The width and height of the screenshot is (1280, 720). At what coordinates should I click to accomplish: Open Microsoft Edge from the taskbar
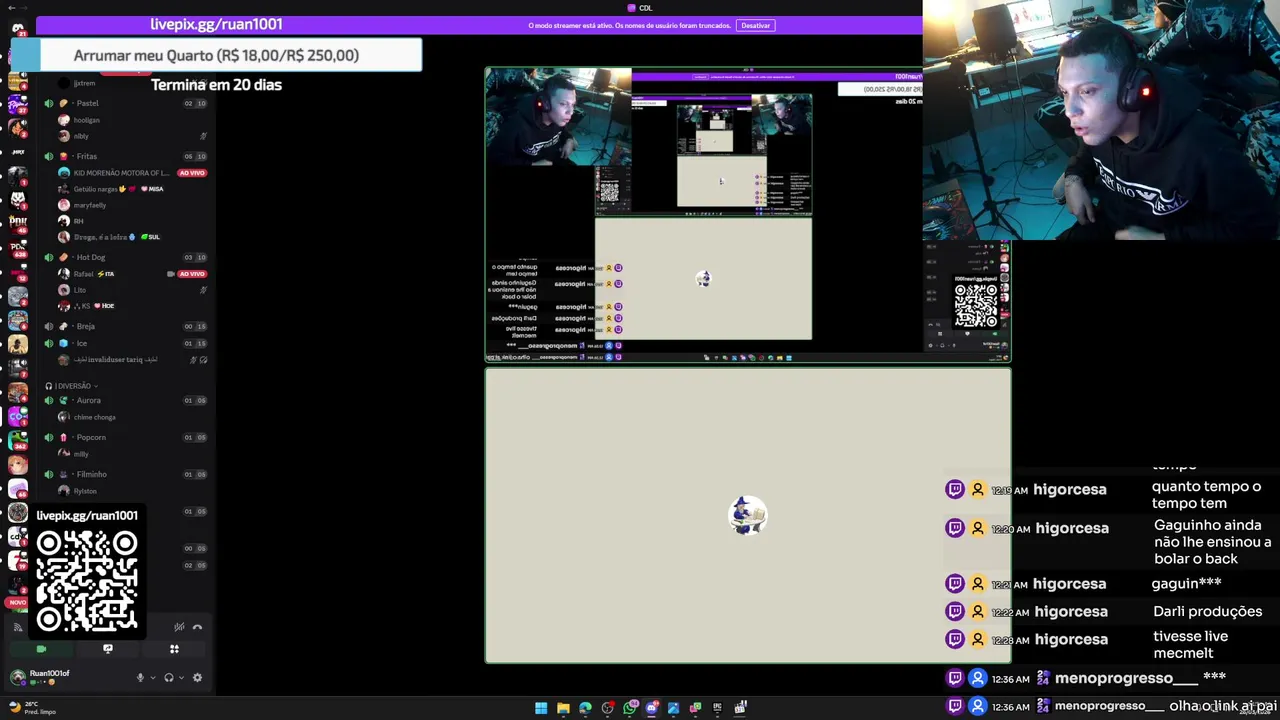[x=585, y=708]
